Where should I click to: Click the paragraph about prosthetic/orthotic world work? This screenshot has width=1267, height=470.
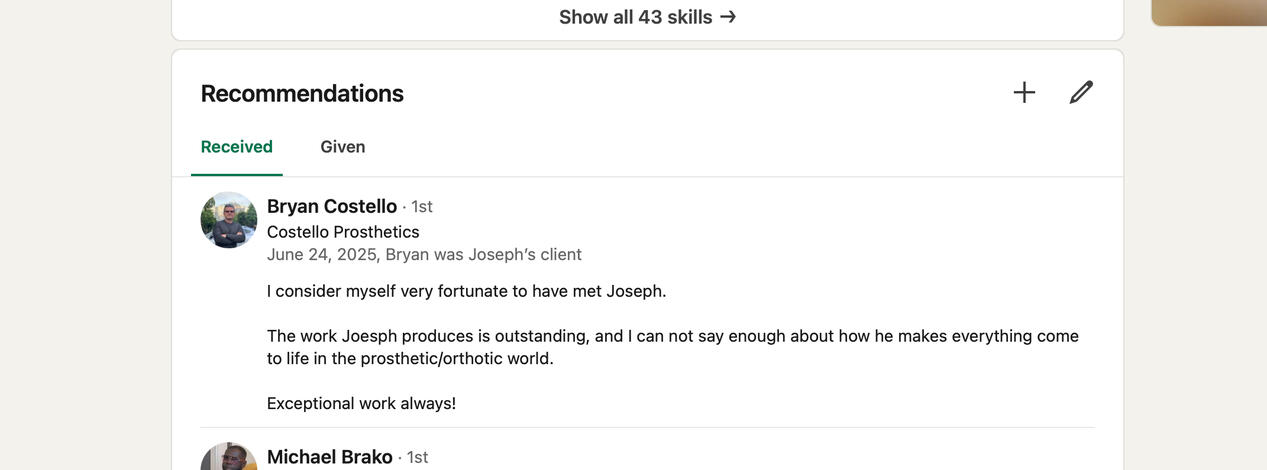[x=672, y=347]
